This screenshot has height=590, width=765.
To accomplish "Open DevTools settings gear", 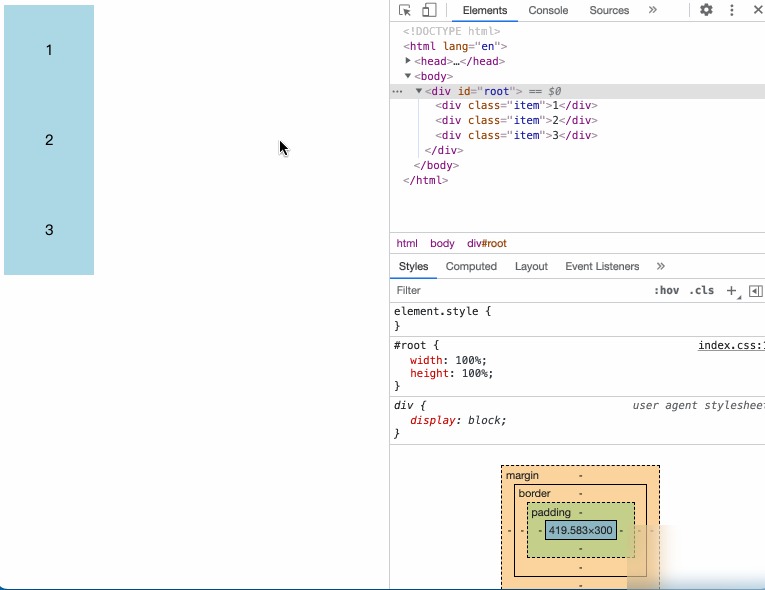I will (706, 10).
